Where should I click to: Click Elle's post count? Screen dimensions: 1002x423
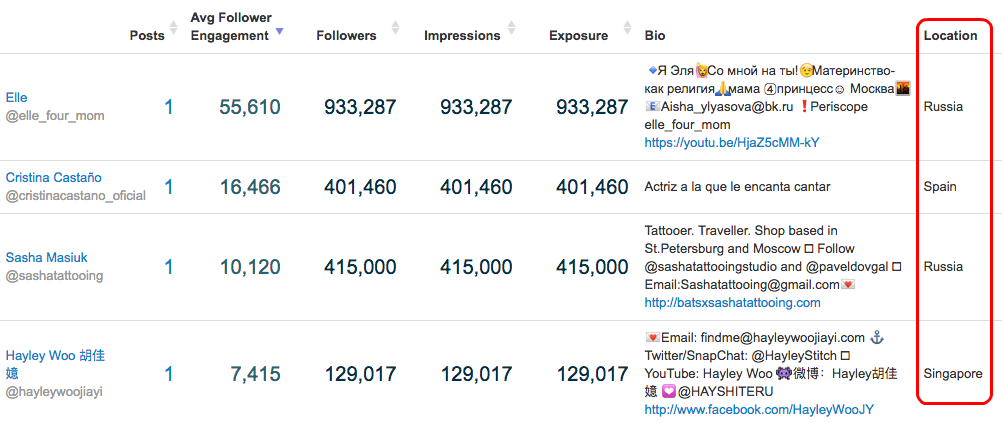(x=169, y=107)
